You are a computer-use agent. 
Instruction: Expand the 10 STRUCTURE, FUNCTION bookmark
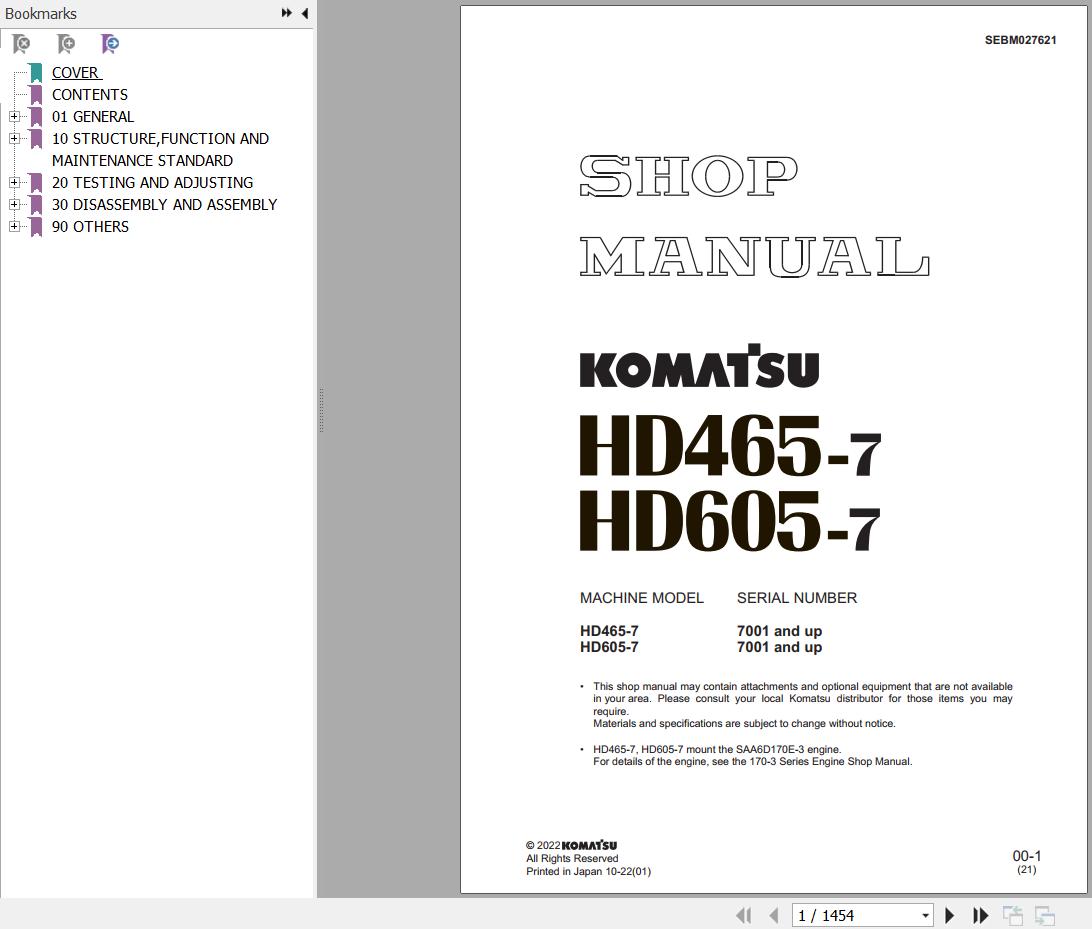point(14,139)
